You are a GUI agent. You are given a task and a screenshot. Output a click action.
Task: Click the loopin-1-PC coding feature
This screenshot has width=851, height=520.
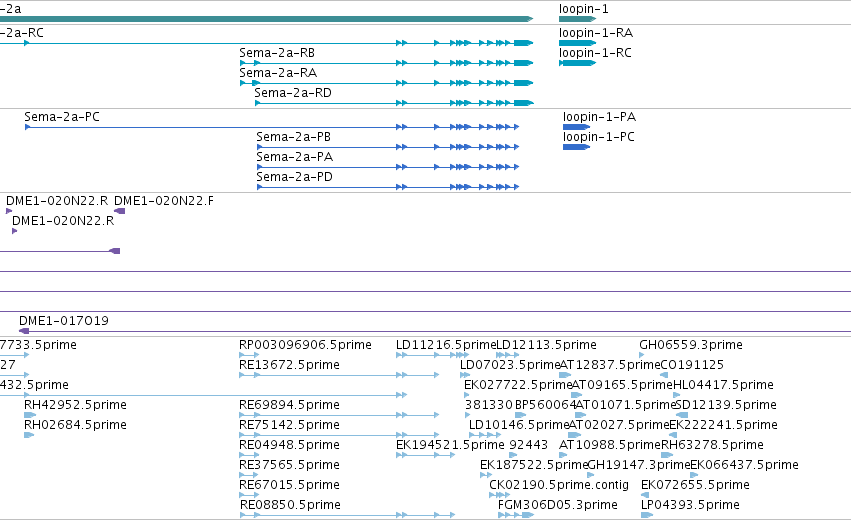point(576,147)
